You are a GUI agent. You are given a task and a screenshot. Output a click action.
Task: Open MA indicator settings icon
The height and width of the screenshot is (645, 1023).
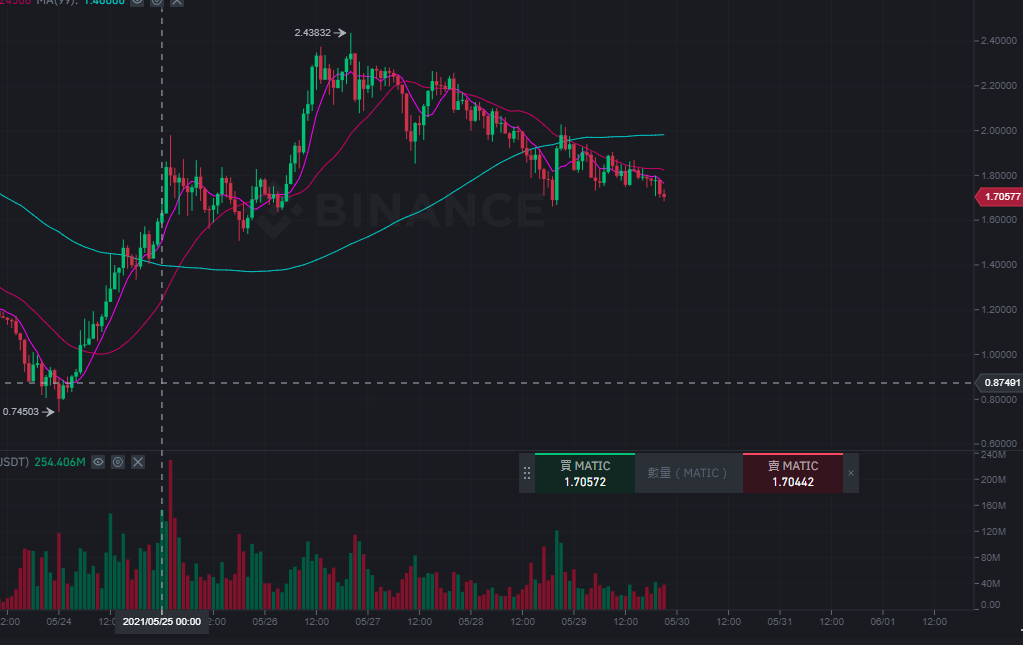[157, 2]
